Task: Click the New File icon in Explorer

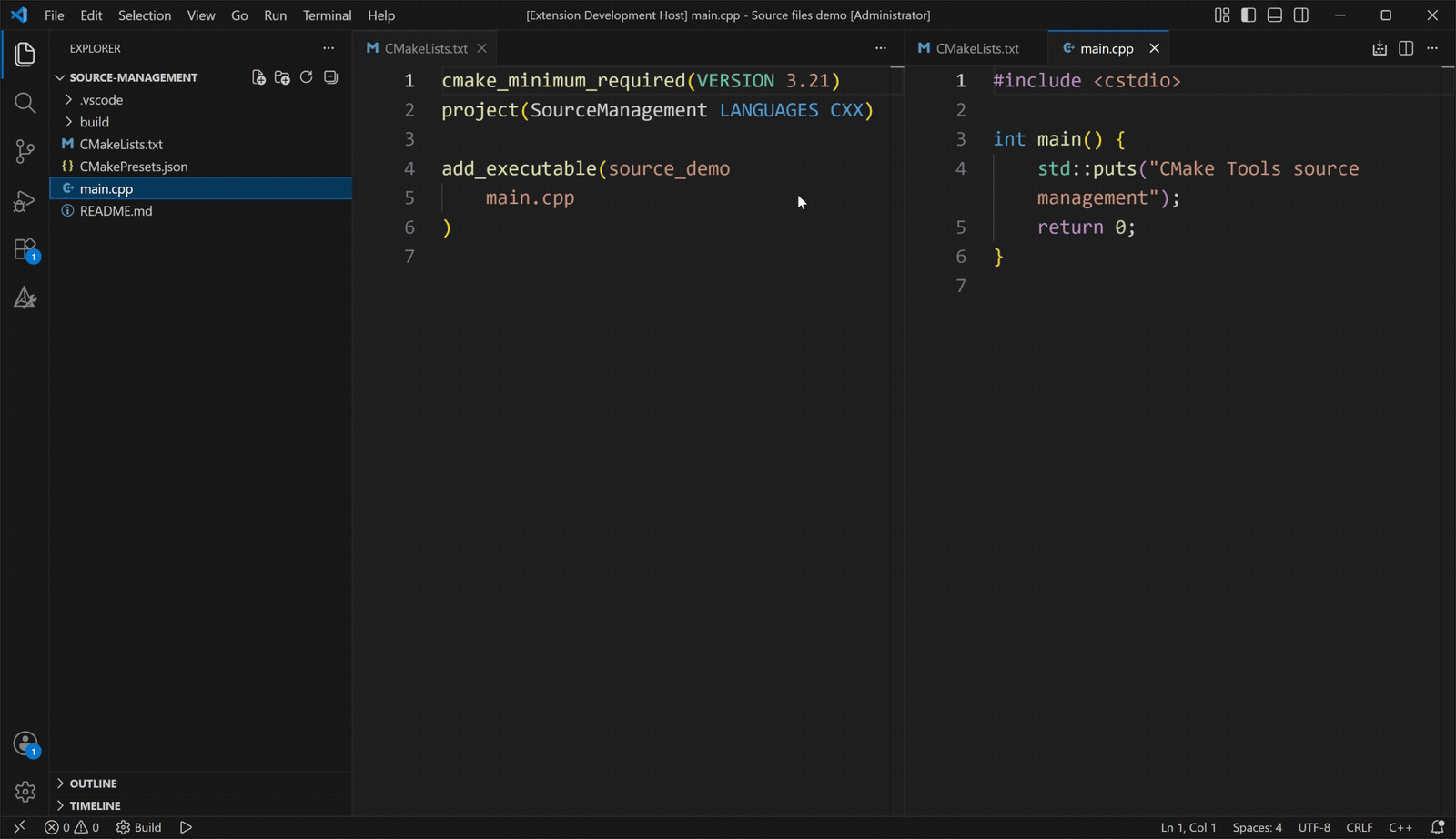Action: (258, 77)
